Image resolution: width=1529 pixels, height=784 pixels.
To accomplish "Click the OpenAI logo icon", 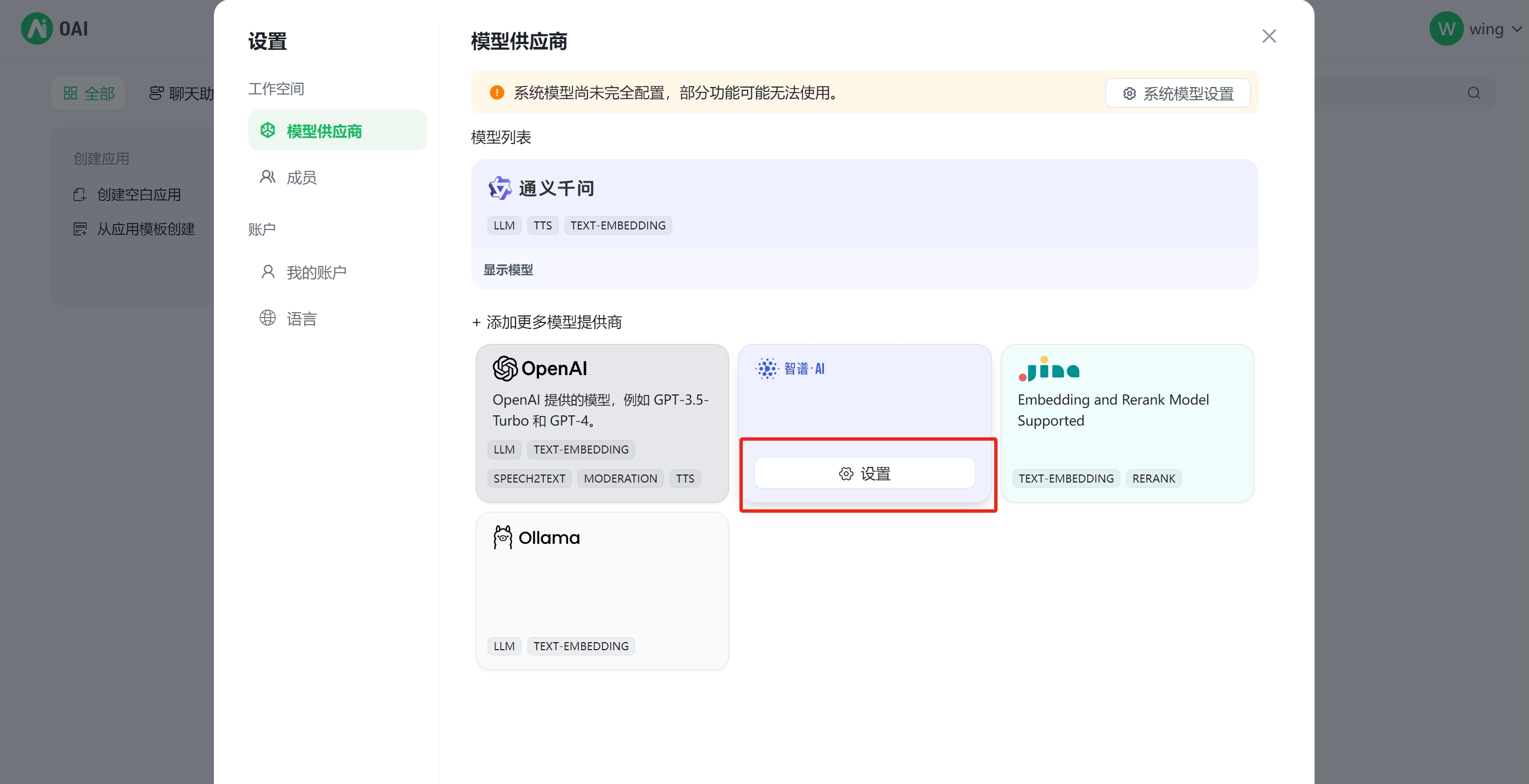I will click(x=505, y=368).
